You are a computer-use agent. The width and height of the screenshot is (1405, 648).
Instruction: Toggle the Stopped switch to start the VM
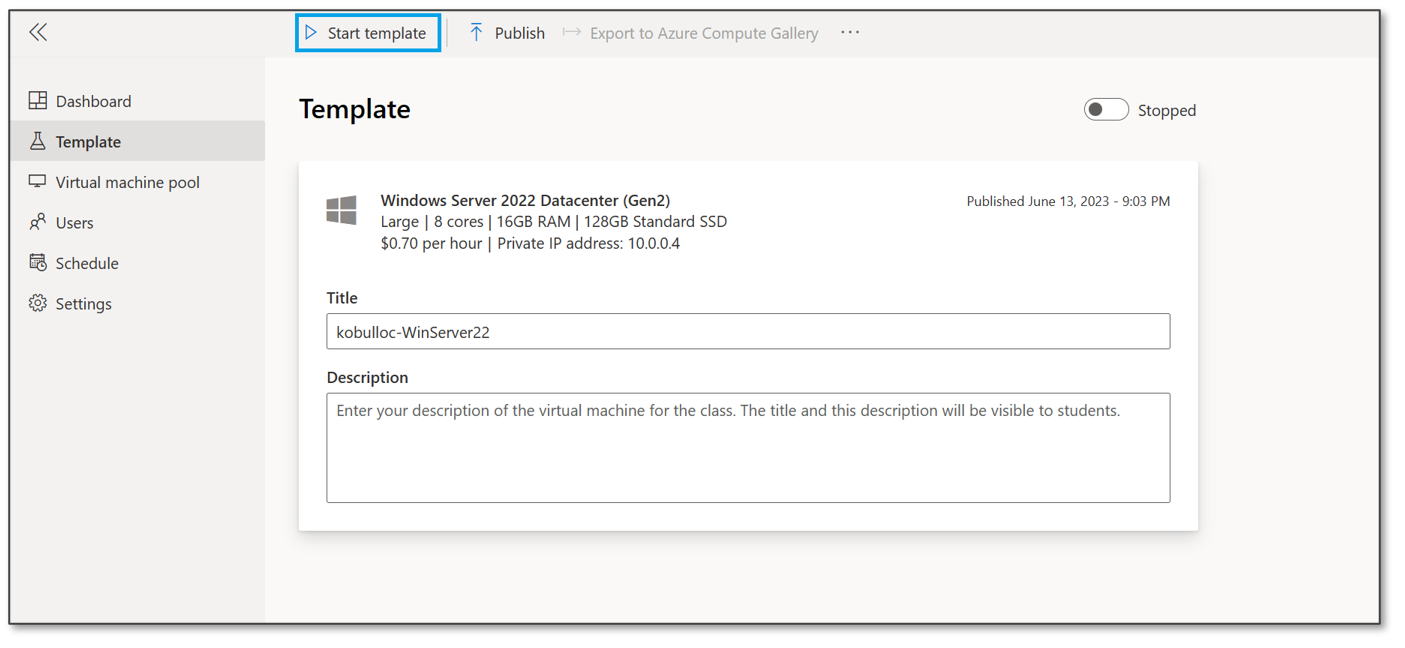(x=1105, y=110)
